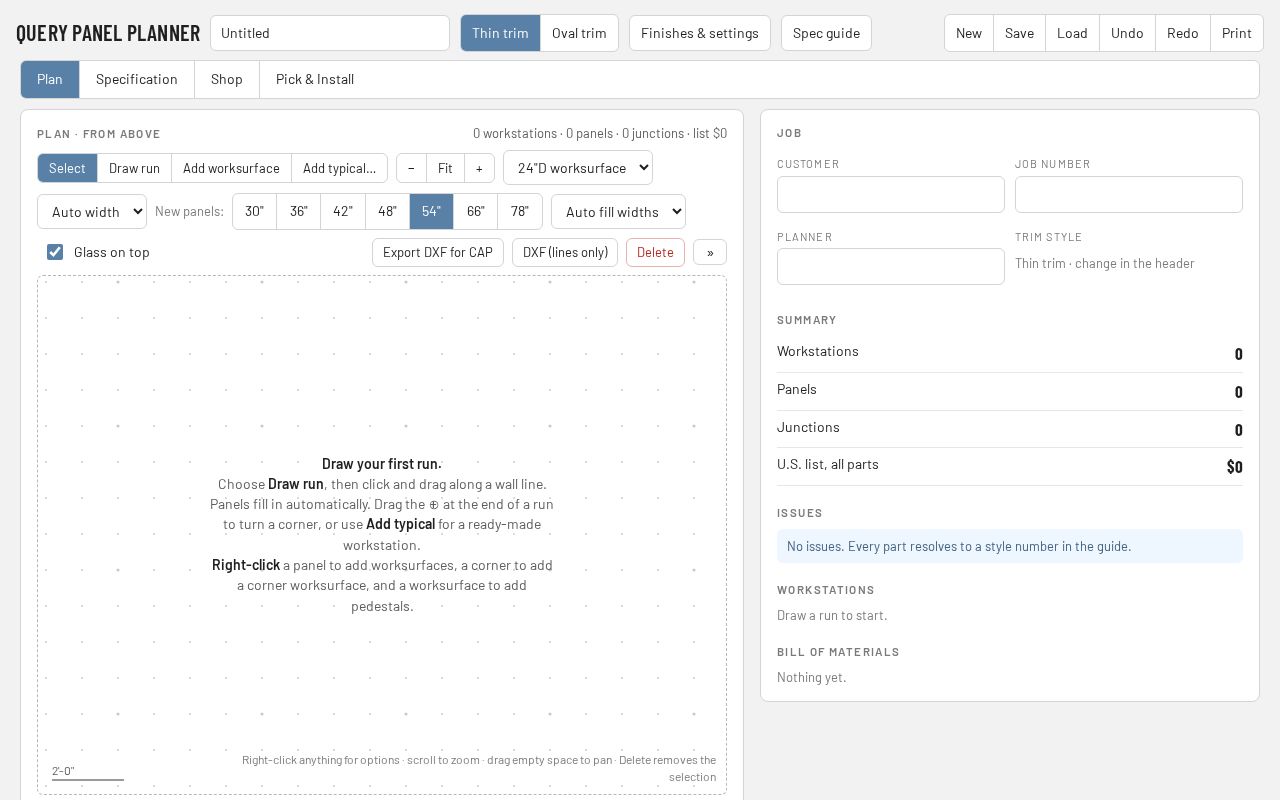Choose 30" new panel width
1280x800 pixels.
pyautogui.click(x=255, y=211)
